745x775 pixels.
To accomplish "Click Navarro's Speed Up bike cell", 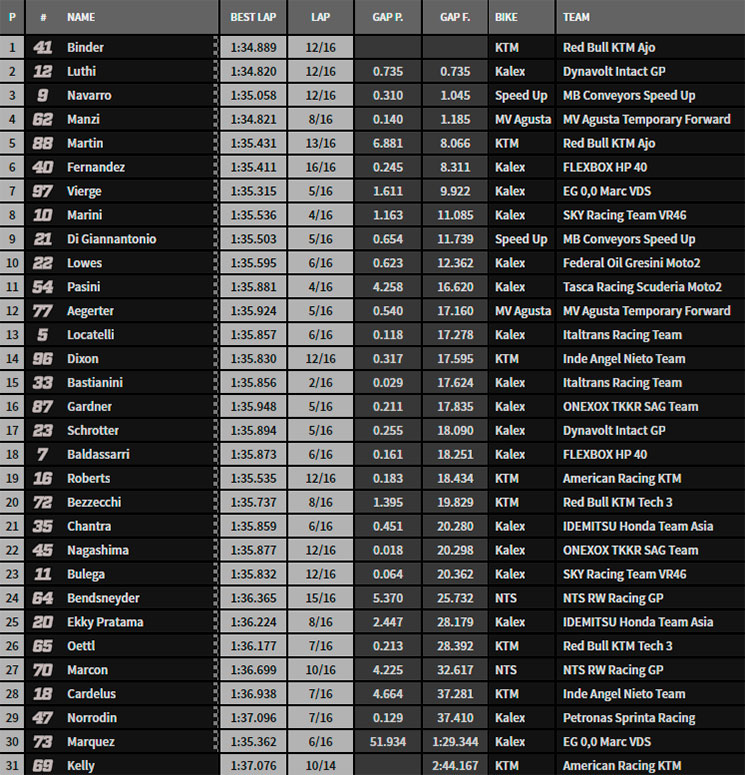I will click(x=521, y=95).
